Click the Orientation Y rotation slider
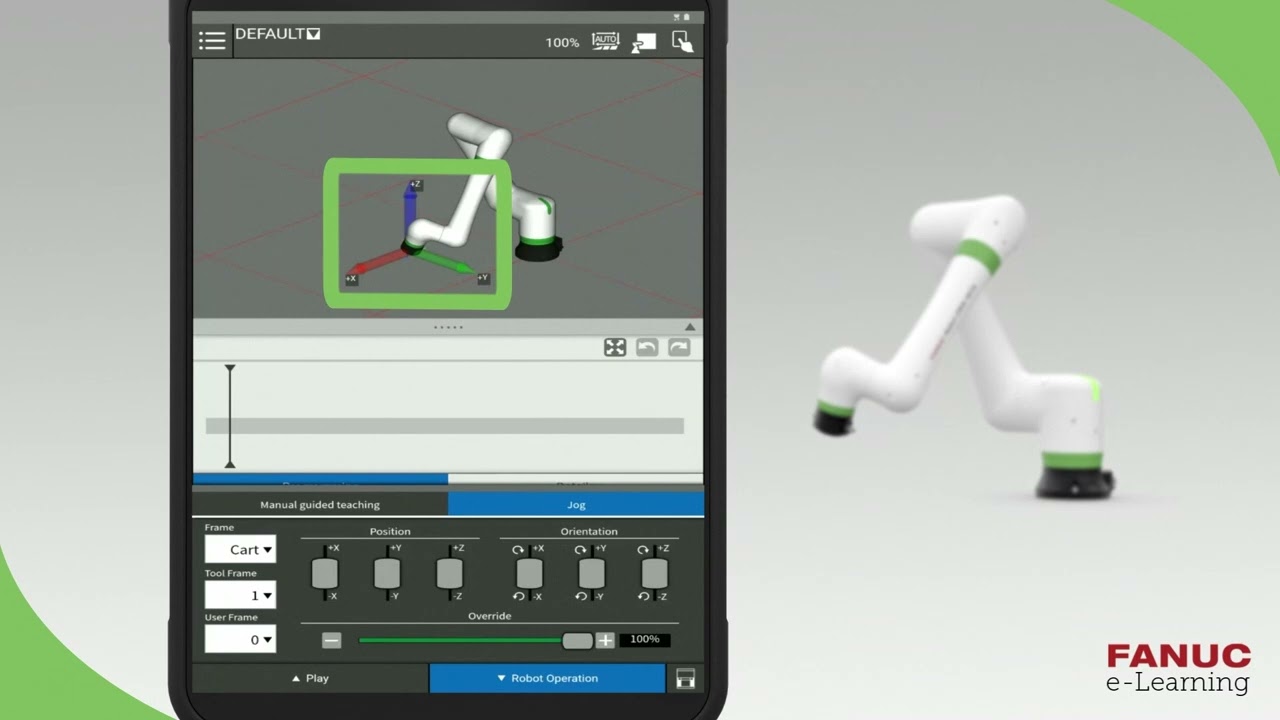Screen dimensions: 1280x720 coord(592,573)
